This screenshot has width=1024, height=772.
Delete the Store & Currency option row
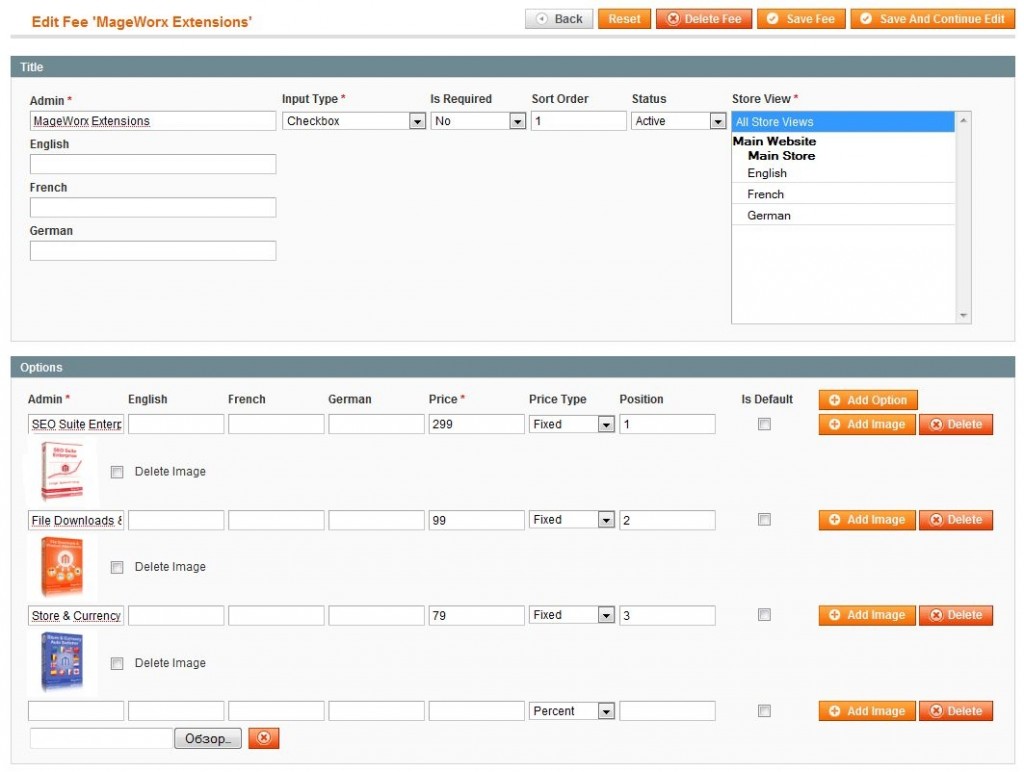(x=956, y=615)
